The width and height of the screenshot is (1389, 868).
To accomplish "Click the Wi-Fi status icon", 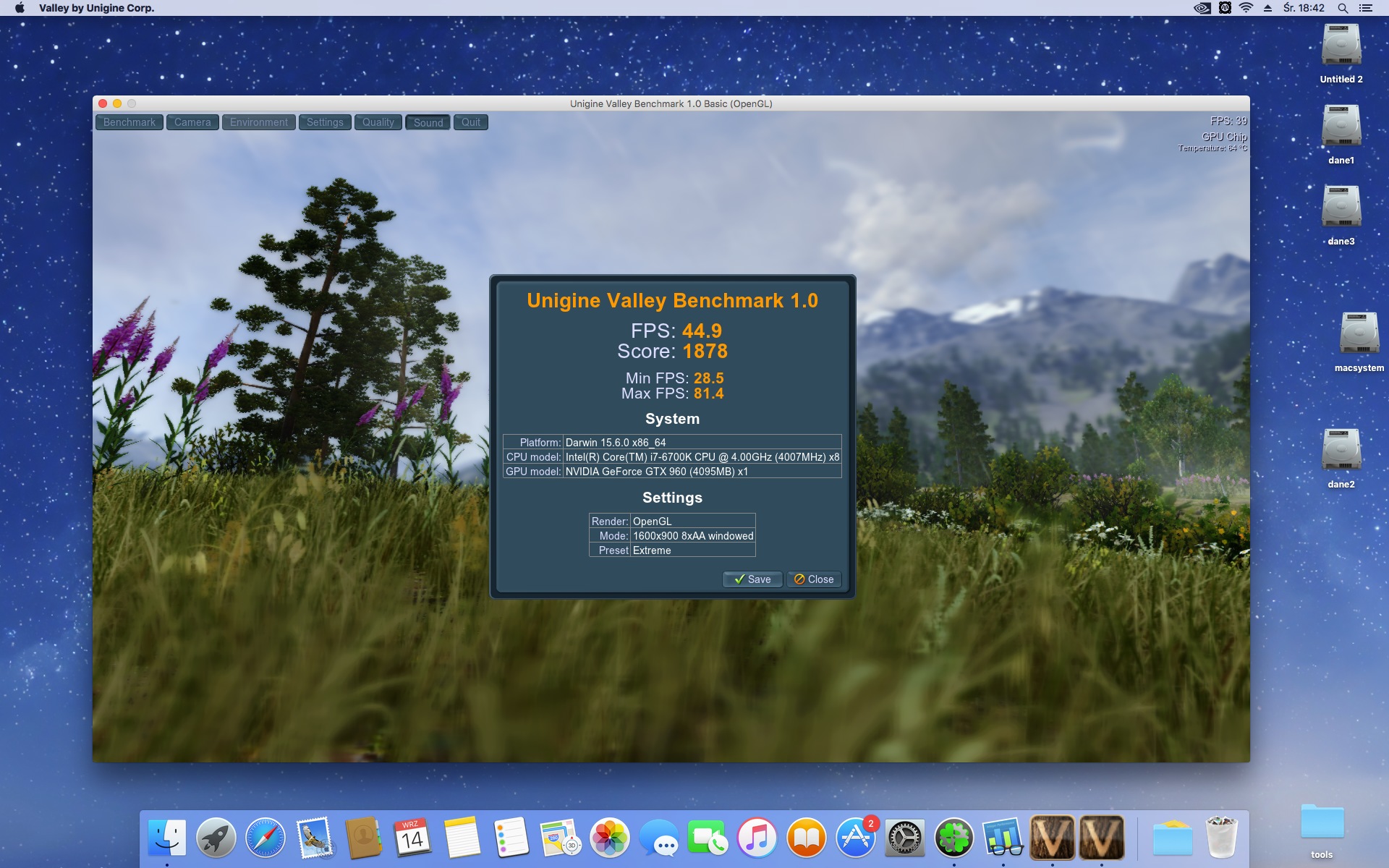I will [1246, 8].
